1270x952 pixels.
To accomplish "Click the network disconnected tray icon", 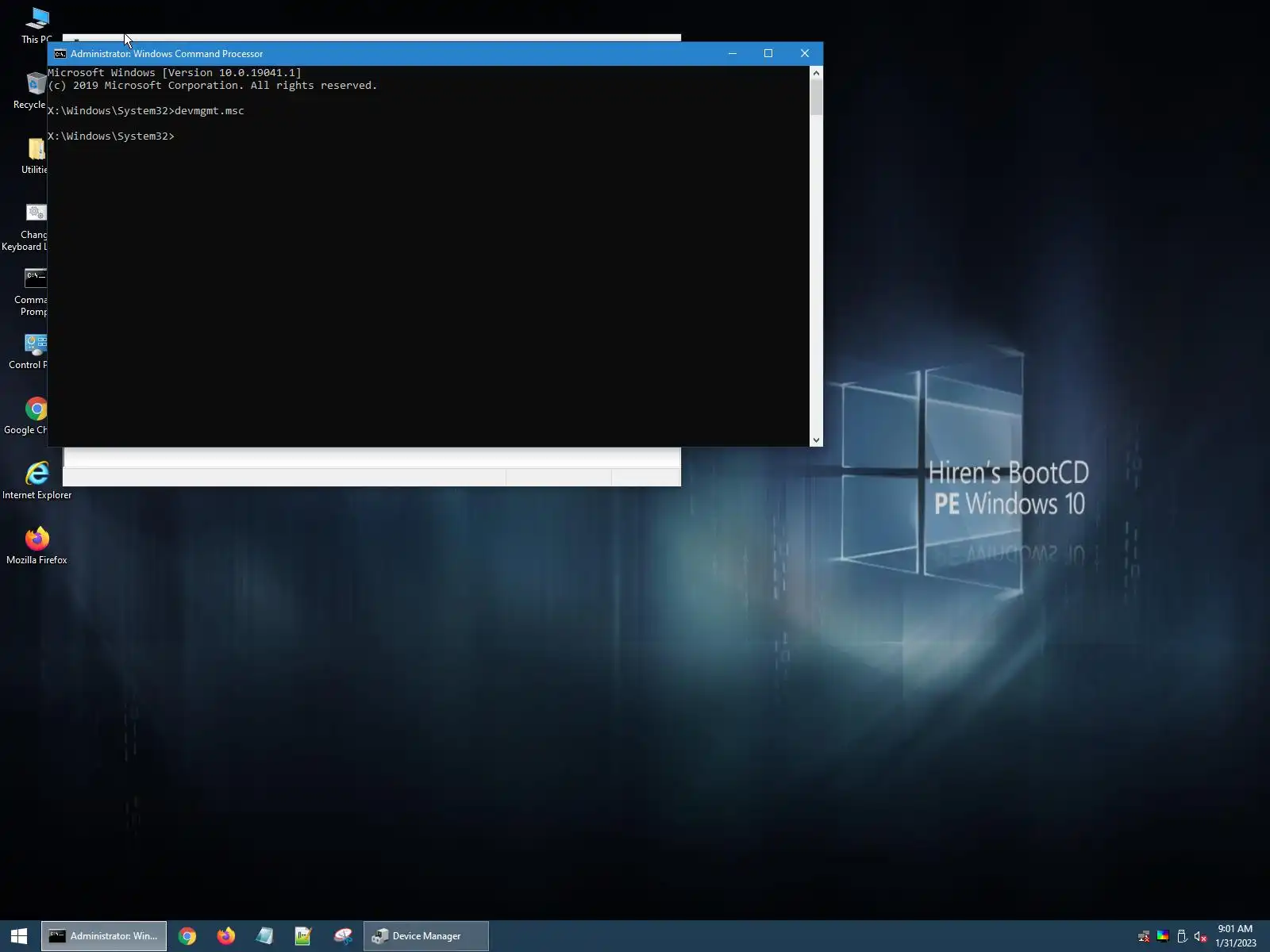I will pos(1144,936).
